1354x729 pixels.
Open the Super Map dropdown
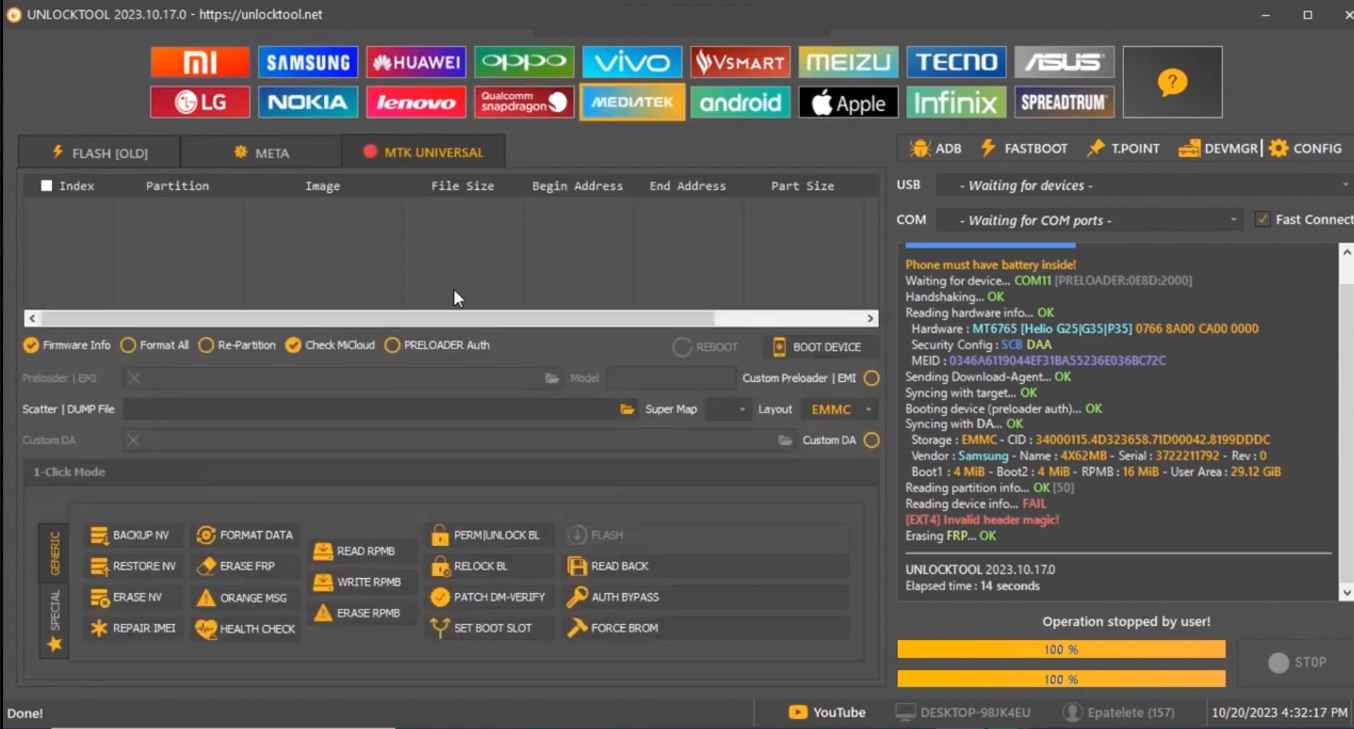[727, 409]
